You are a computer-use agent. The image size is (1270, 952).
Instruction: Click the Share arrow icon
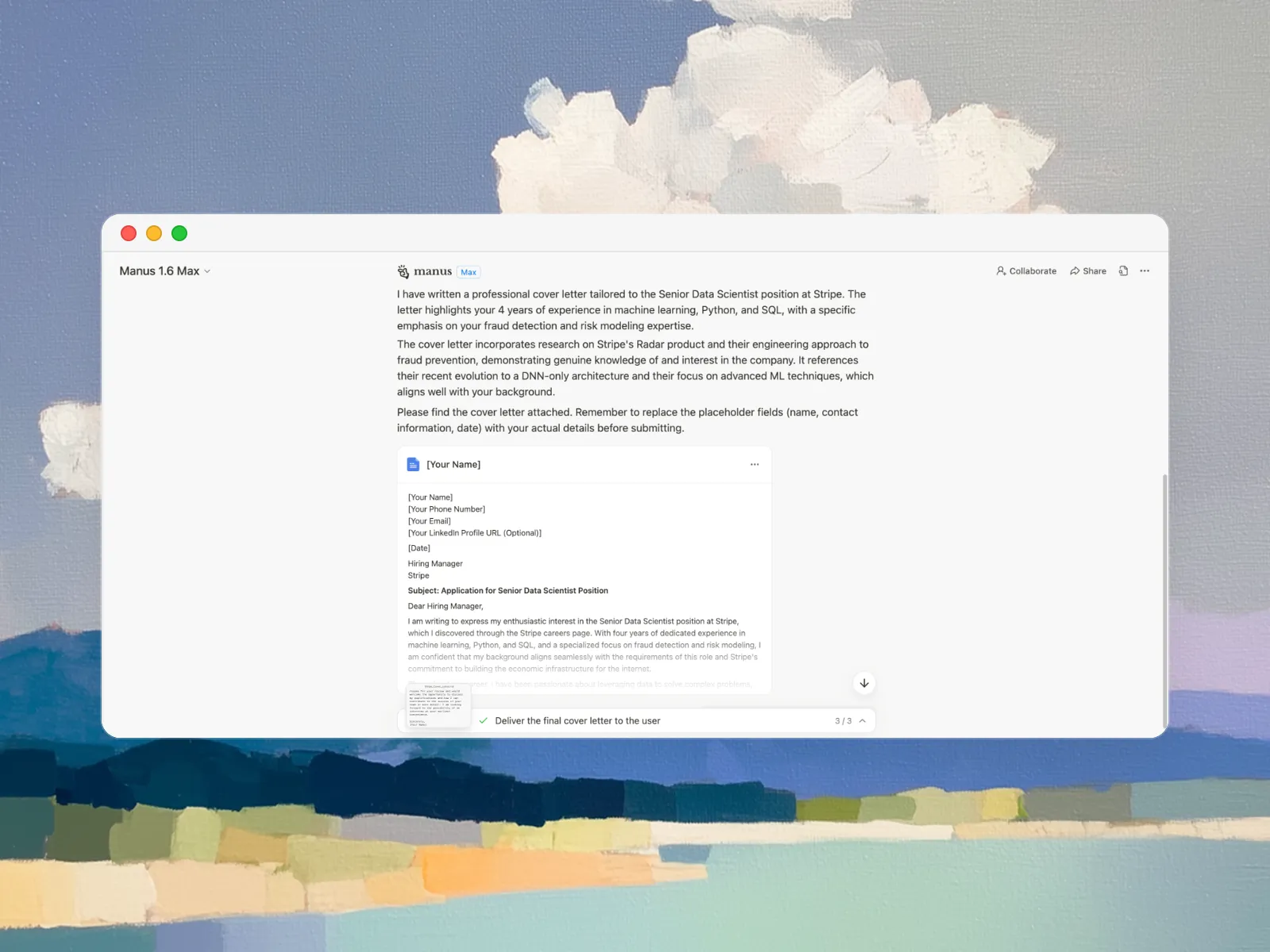pos(1075,271)
